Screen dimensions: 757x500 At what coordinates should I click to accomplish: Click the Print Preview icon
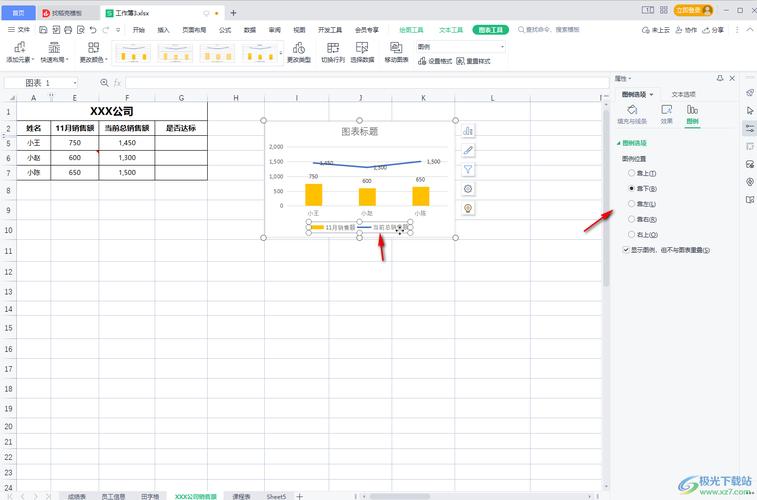pos(81,30)
